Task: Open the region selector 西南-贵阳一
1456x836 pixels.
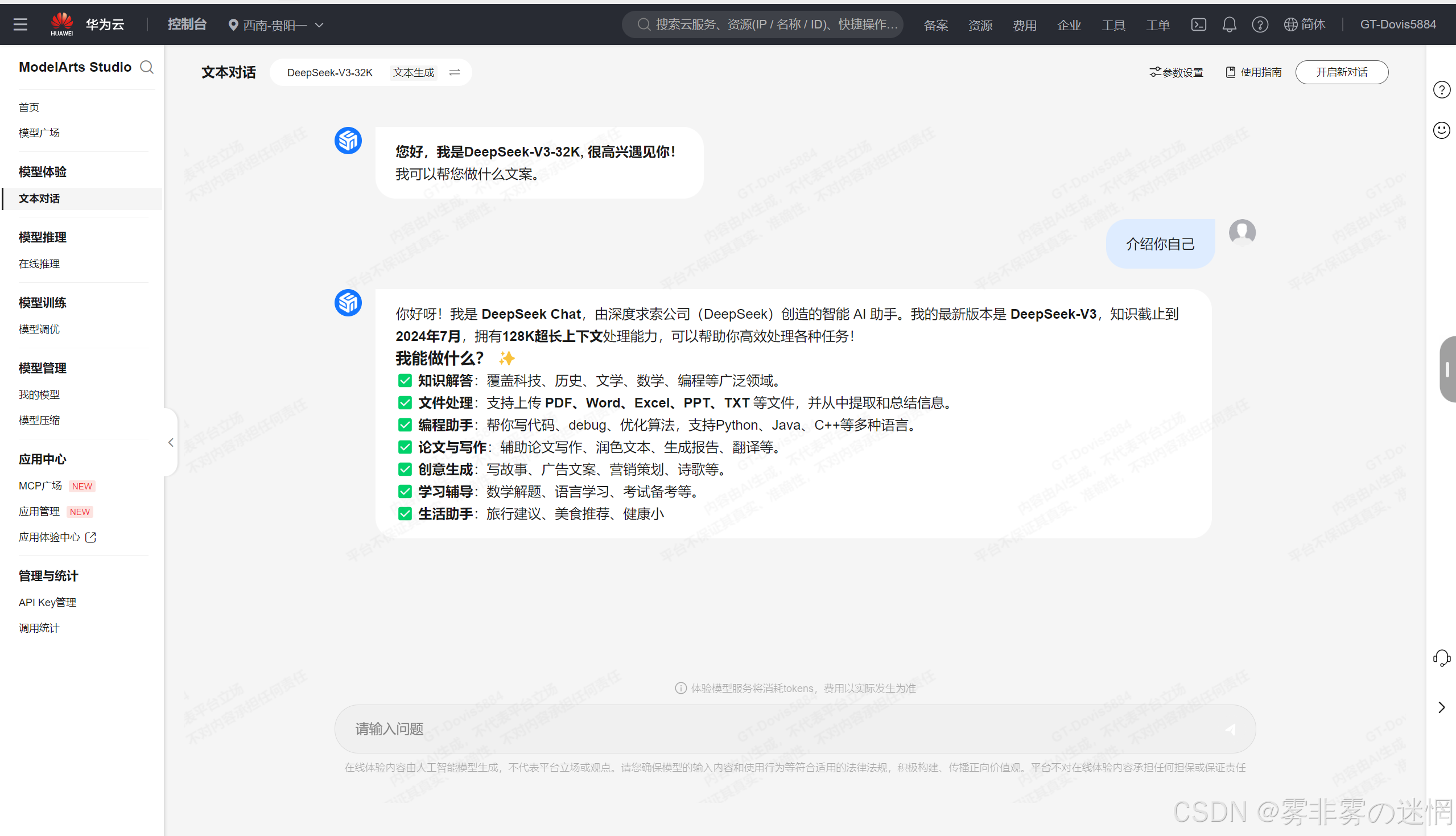Action: coord(276,25)
